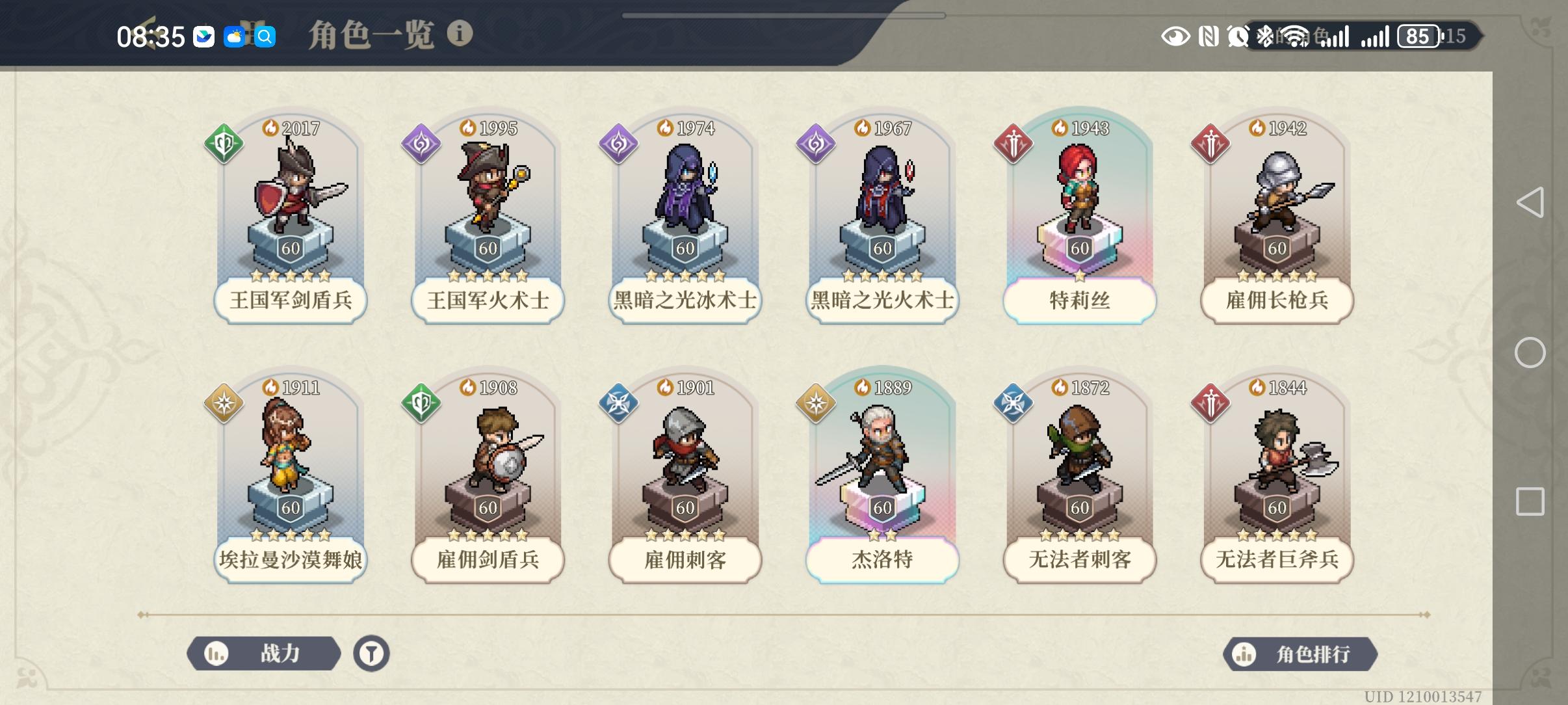Open the 无法者刺客 character card

click(1080, 477)
